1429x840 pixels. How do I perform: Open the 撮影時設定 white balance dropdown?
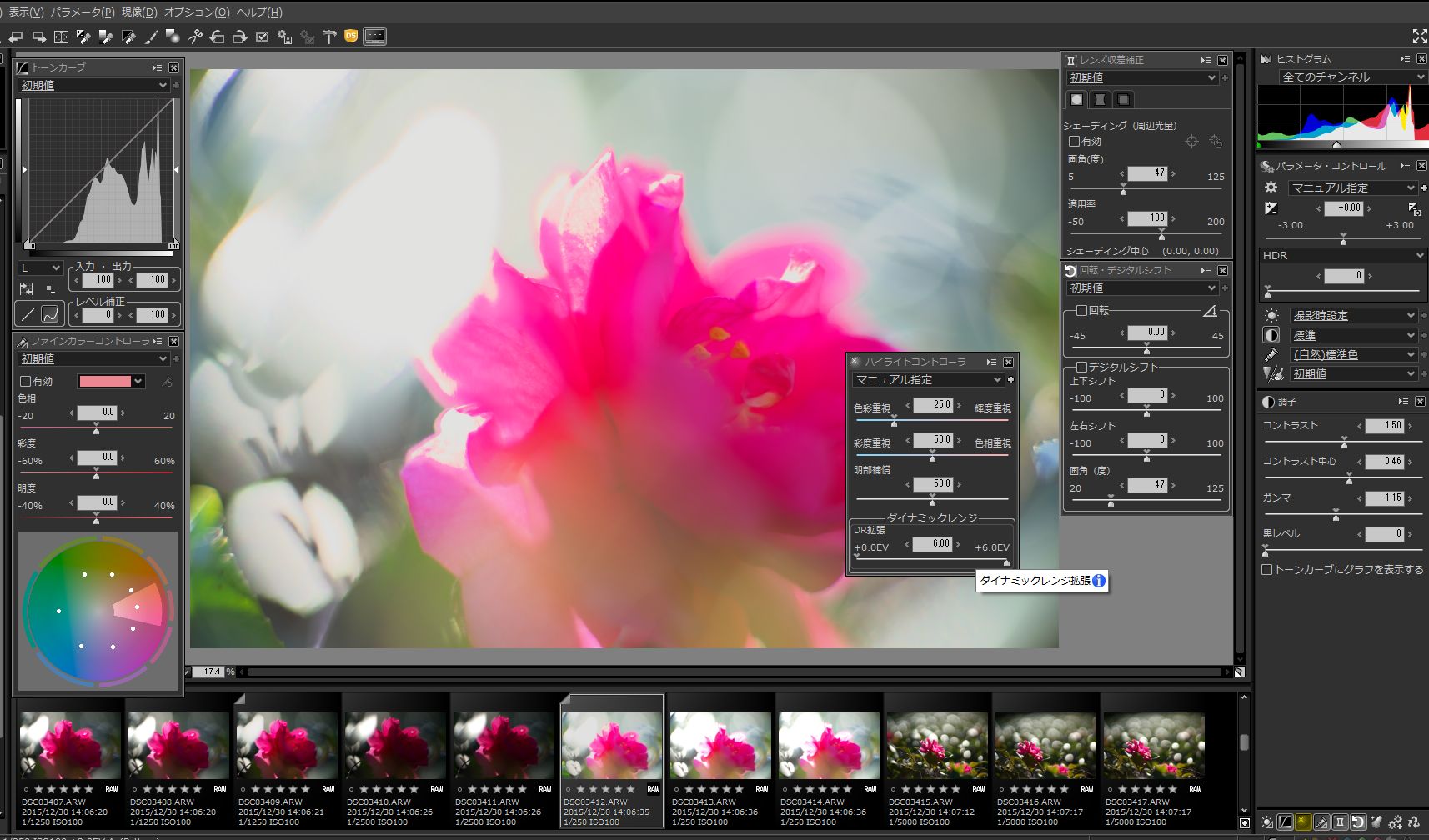point(1353,315)
